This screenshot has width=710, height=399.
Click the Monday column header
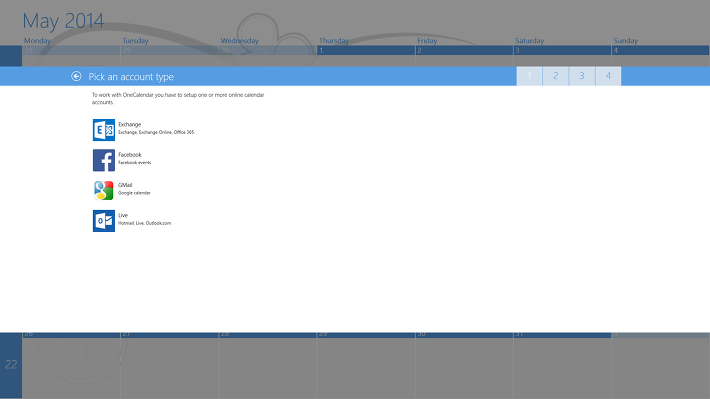coord(37,41)
